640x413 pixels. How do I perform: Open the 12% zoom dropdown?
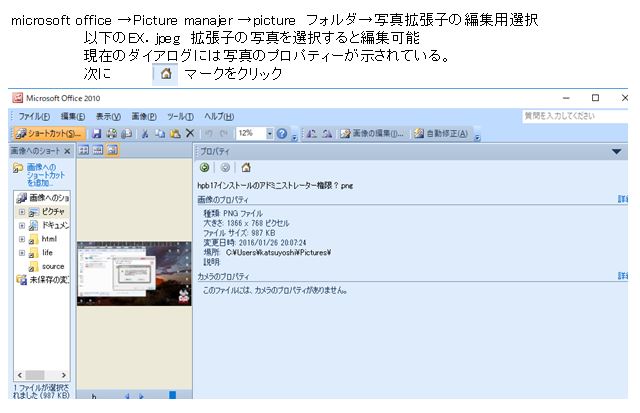tap(269, 133)
